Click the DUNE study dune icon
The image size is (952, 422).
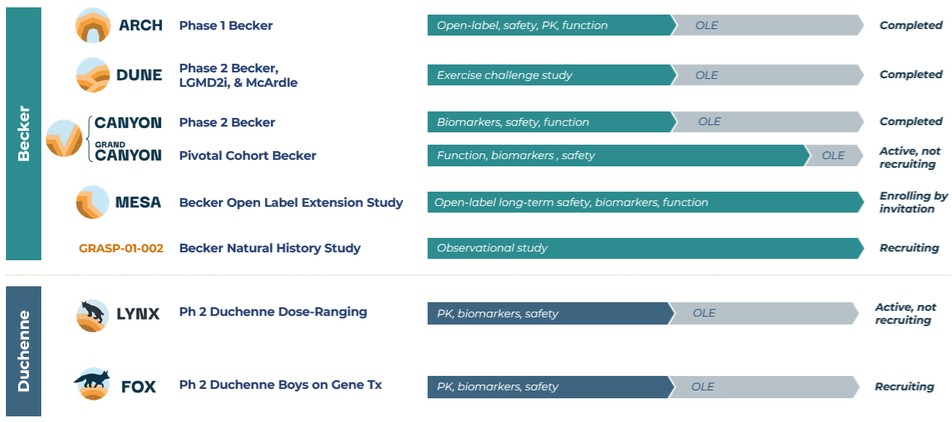coord(93,75)
